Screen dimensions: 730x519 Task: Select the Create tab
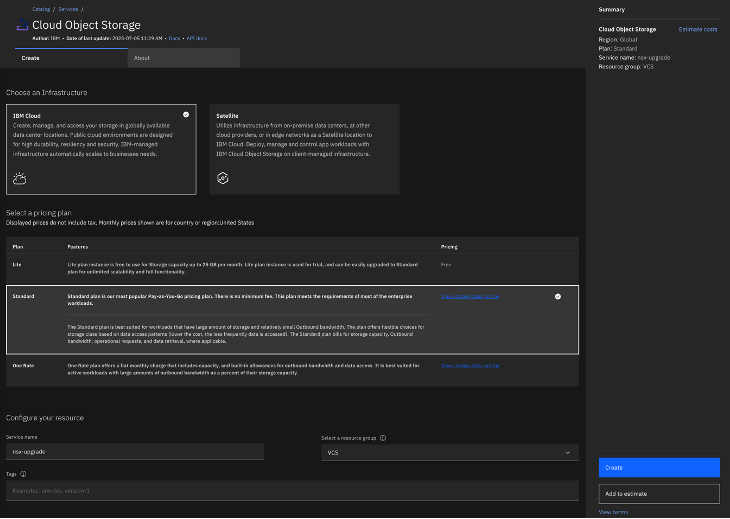(x=31, y=58)
